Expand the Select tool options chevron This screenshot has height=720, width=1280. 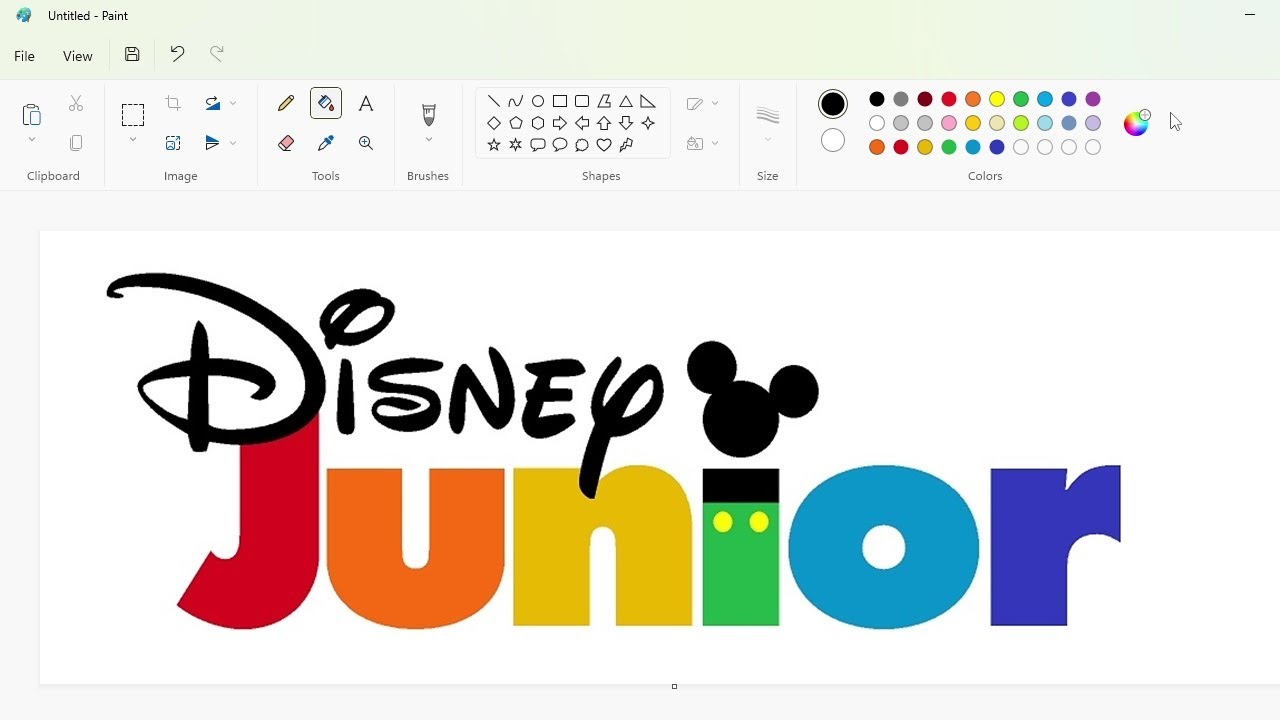(x=133, y=140)
